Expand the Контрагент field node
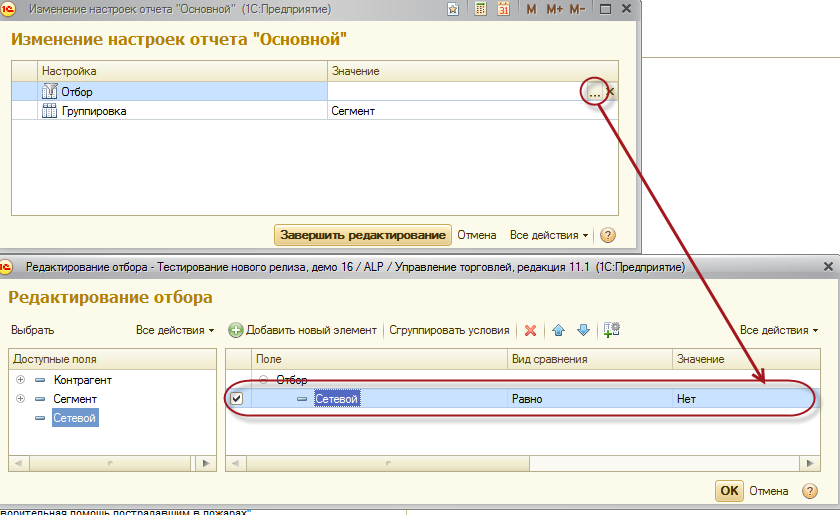Viewport: 840px width, 515px height. pos(20,379)
